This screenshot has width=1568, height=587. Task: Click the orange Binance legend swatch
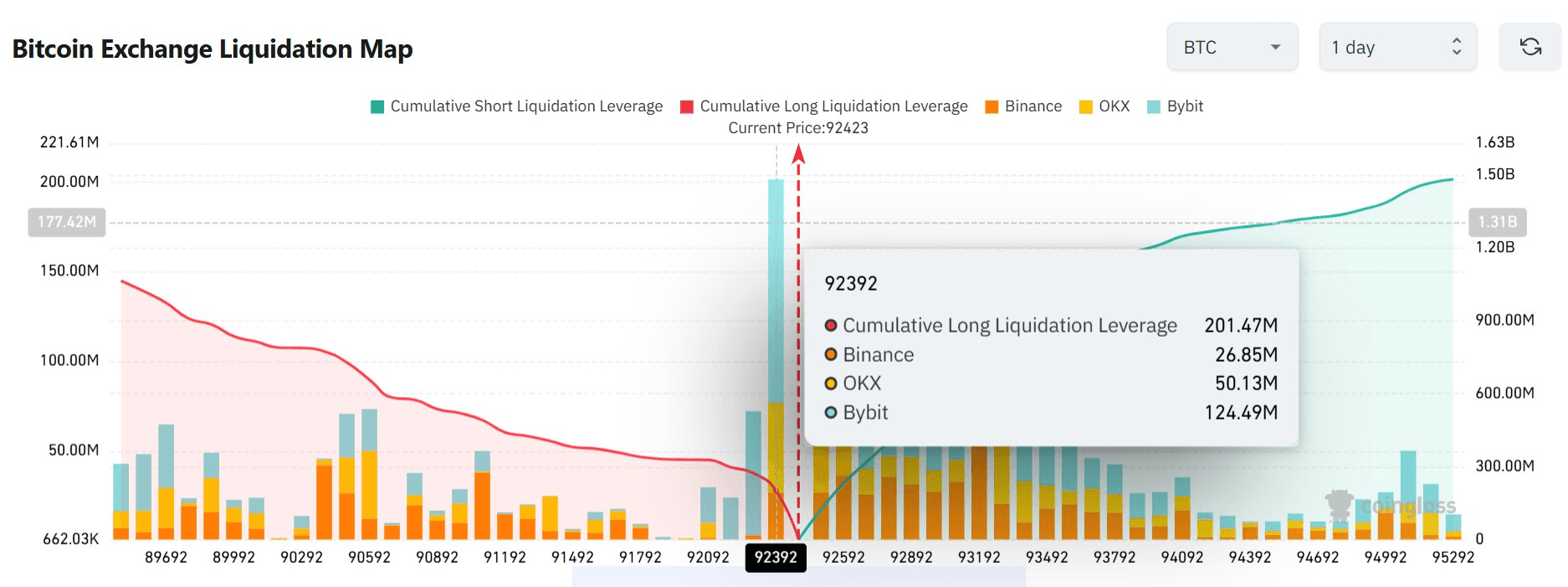click(992, 106)
